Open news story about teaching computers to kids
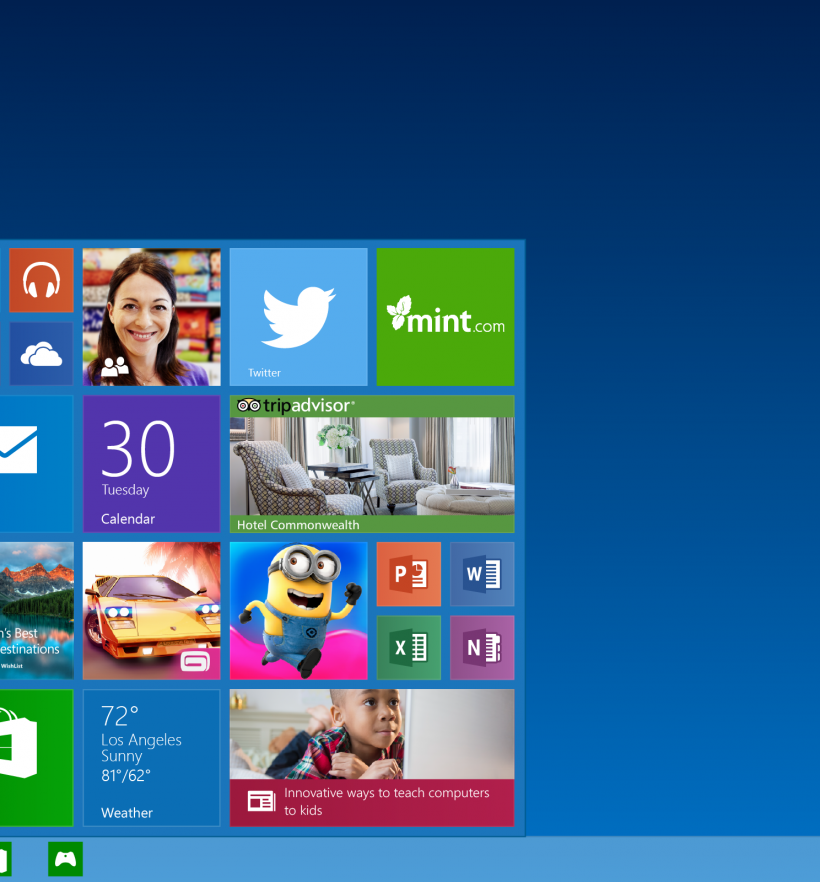The height and width of the screenshot is (882, 820). [x=372, y=758]
